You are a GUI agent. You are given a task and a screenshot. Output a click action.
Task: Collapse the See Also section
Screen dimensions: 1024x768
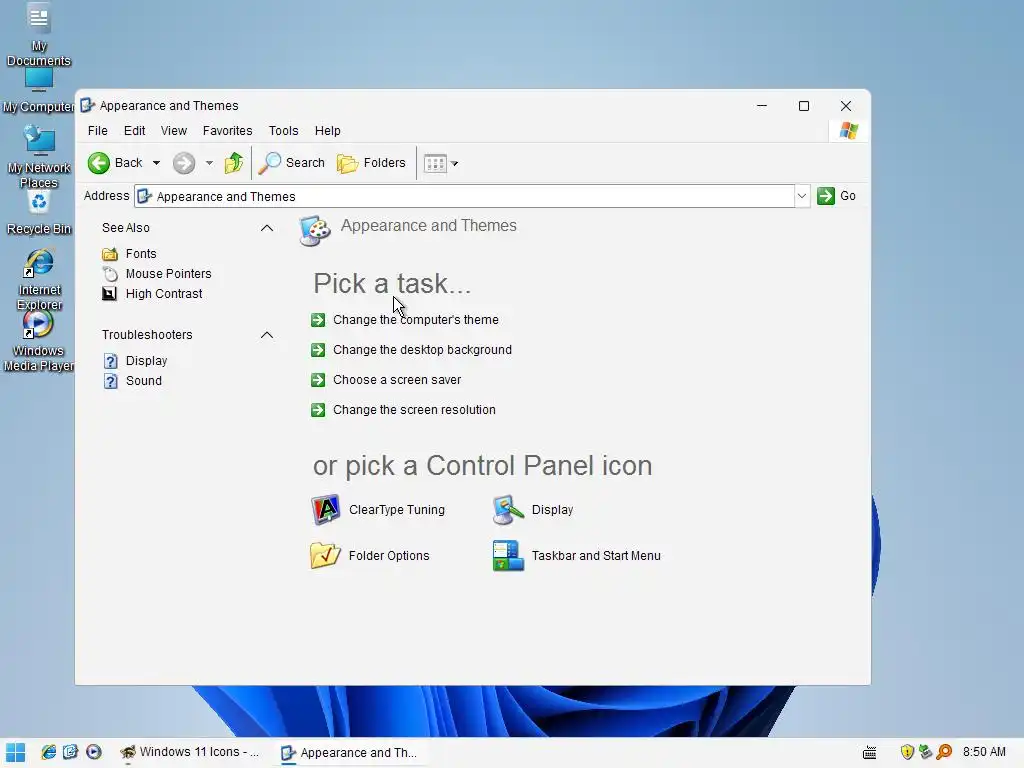coord(266,228)
